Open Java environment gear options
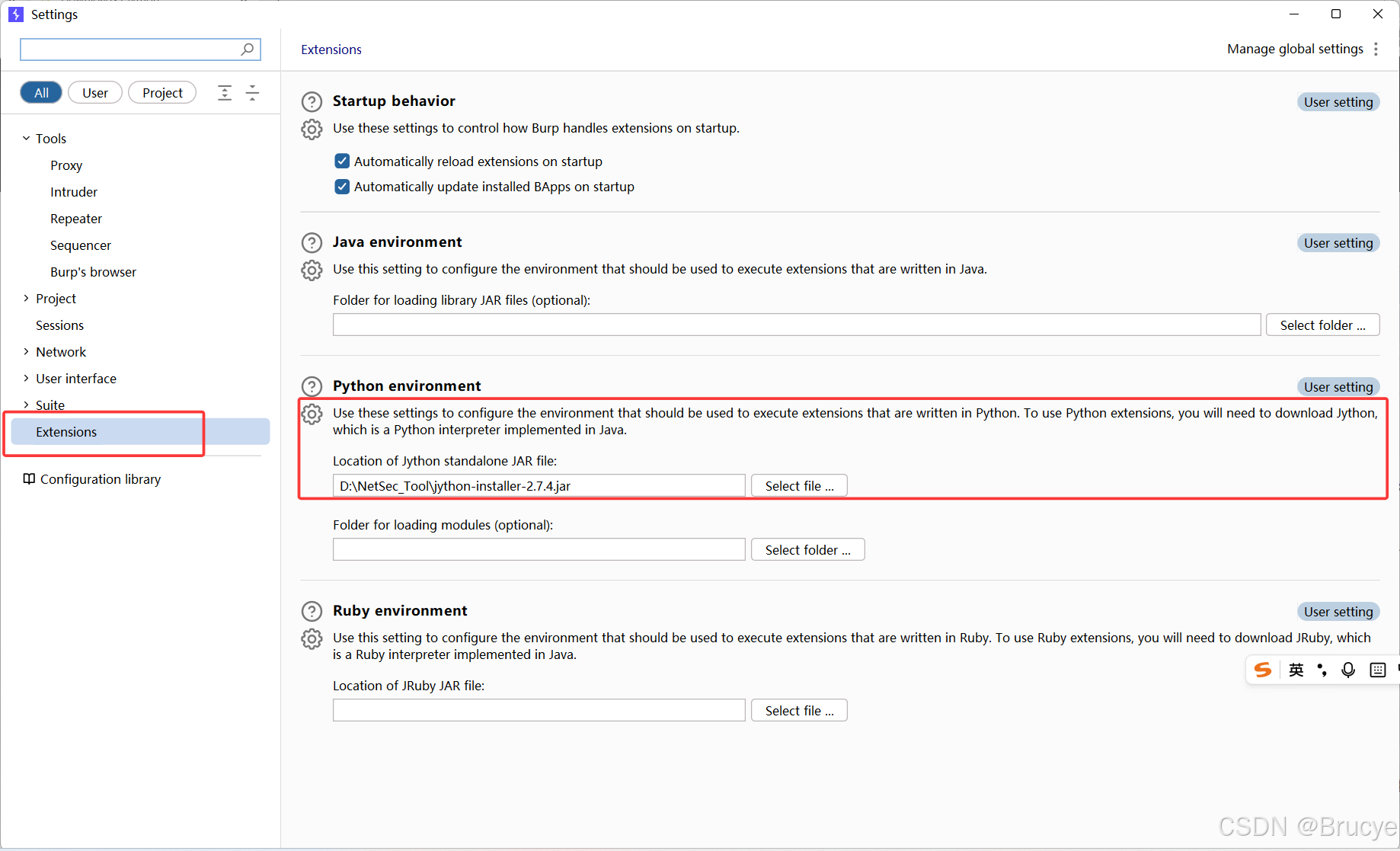The width and height of the screenshot is (1400, 851). 312,270
